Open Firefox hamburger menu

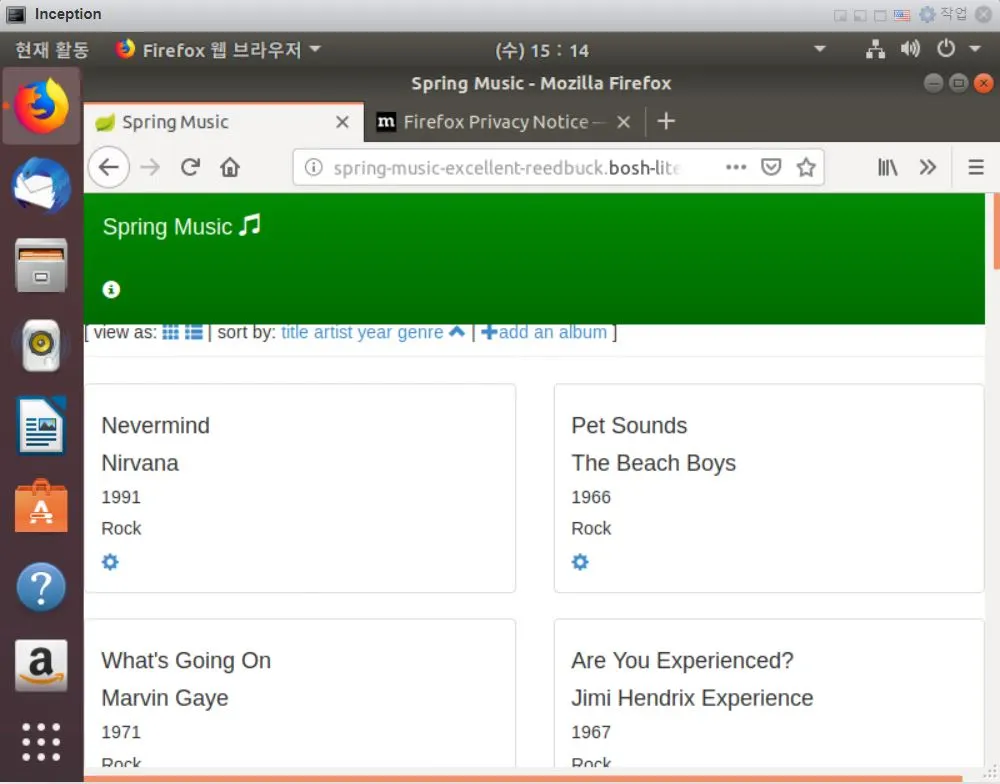point(976,167)
